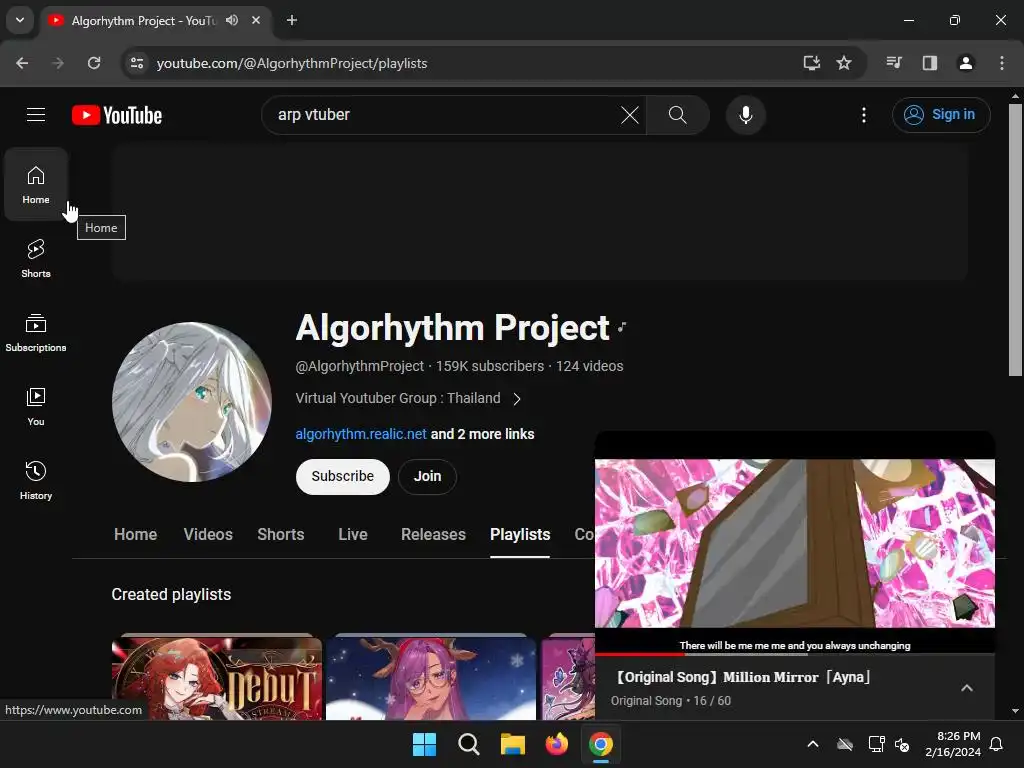Open Subscriptions in the sidebar
The width and height of the screenshot is (1024, 768).
36,332
